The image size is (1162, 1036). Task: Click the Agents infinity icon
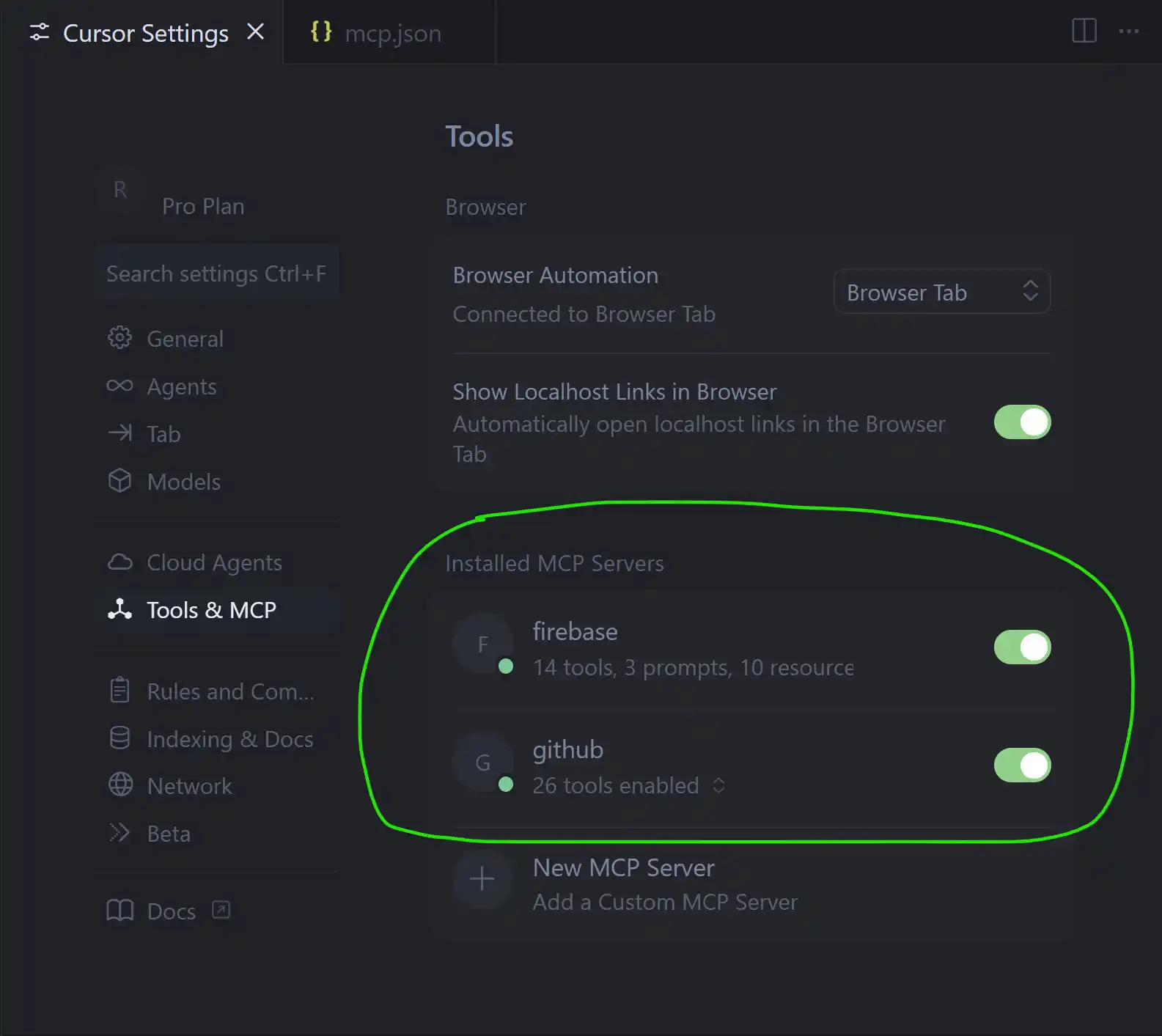(x=119, y=386)
